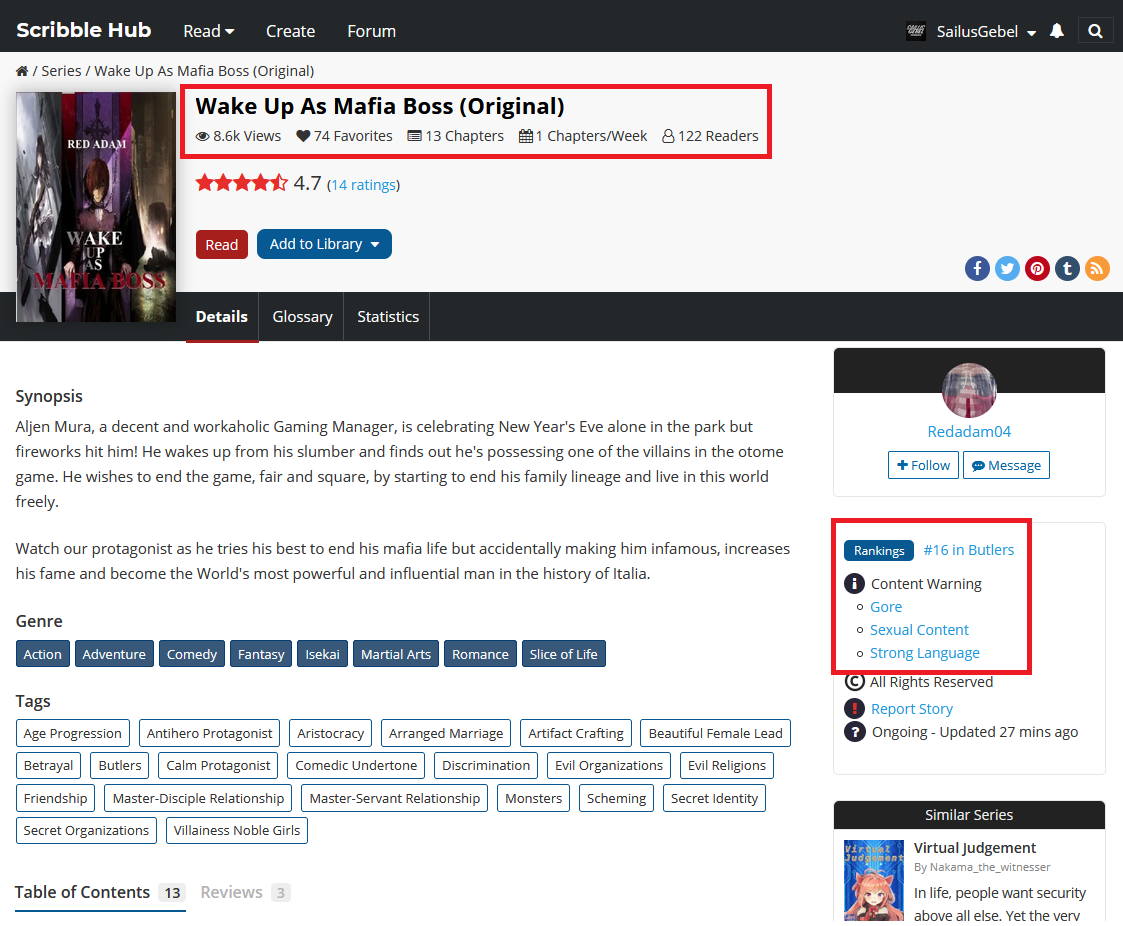Share story on Tumblr icon

point(1067,268)
